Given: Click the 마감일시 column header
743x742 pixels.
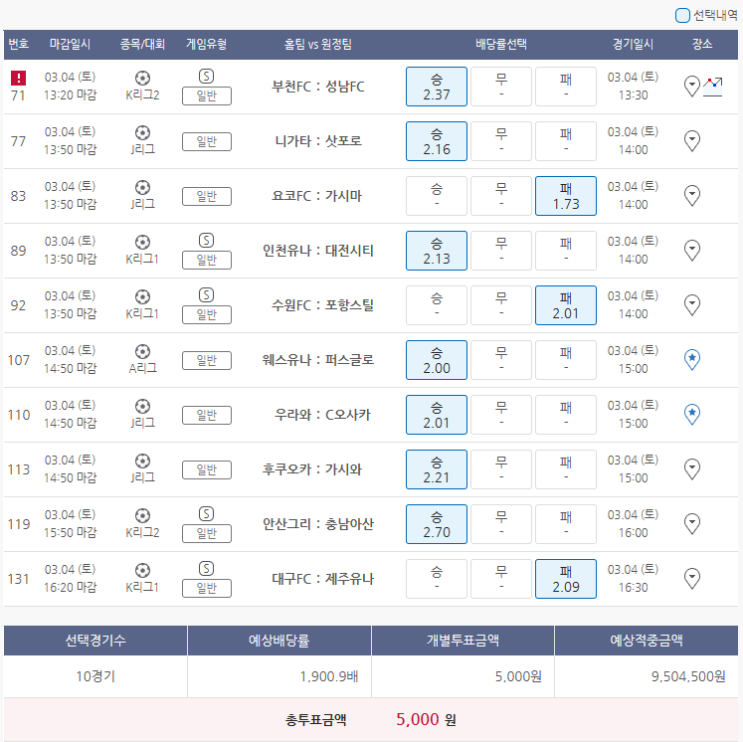Looking at the screenshot, I should pyautogui.click(x=70, y=45).
